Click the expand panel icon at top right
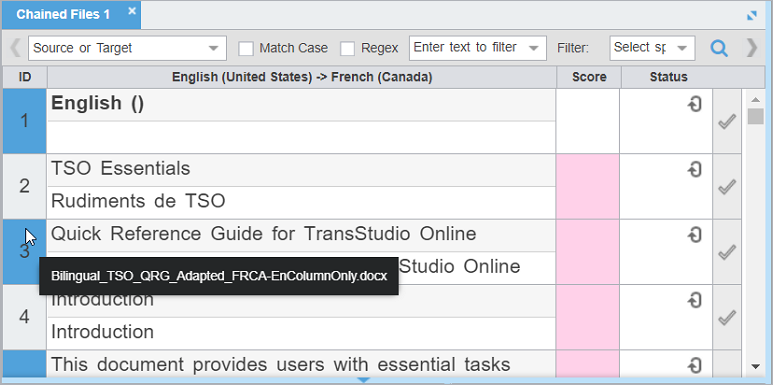The height and width of the screenshot is (385, 773). [x=752, y=15]
